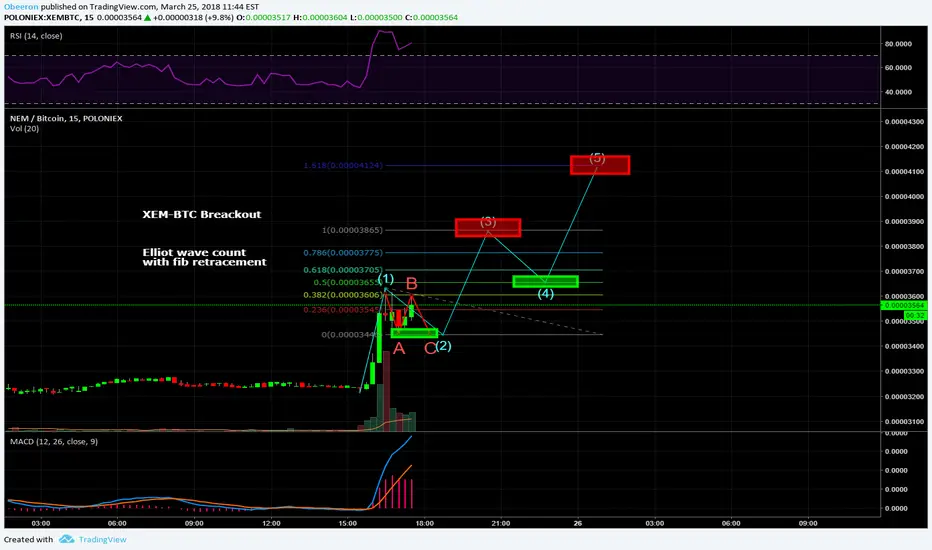Select the 0.618(0.00003705) fib label
The image size is (932, 550).
coord(343,269)
